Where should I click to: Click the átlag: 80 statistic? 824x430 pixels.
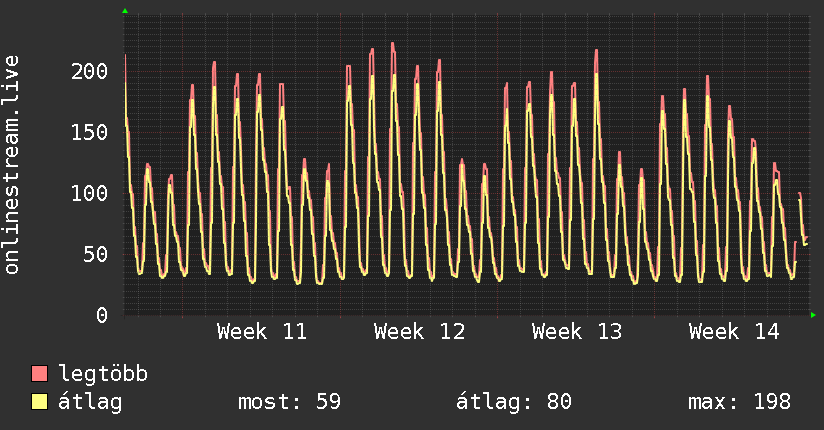coord(513,402)
